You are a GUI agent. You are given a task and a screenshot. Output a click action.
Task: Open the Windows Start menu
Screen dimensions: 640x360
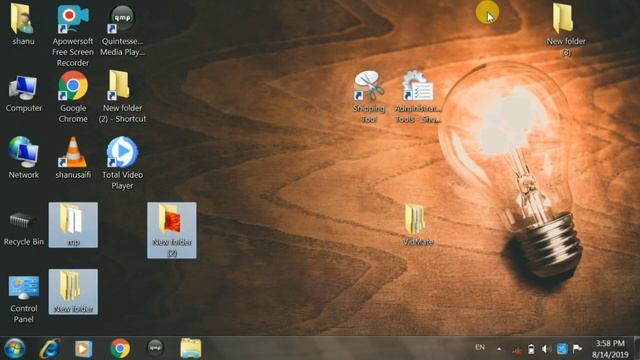(x=15, y=349)
